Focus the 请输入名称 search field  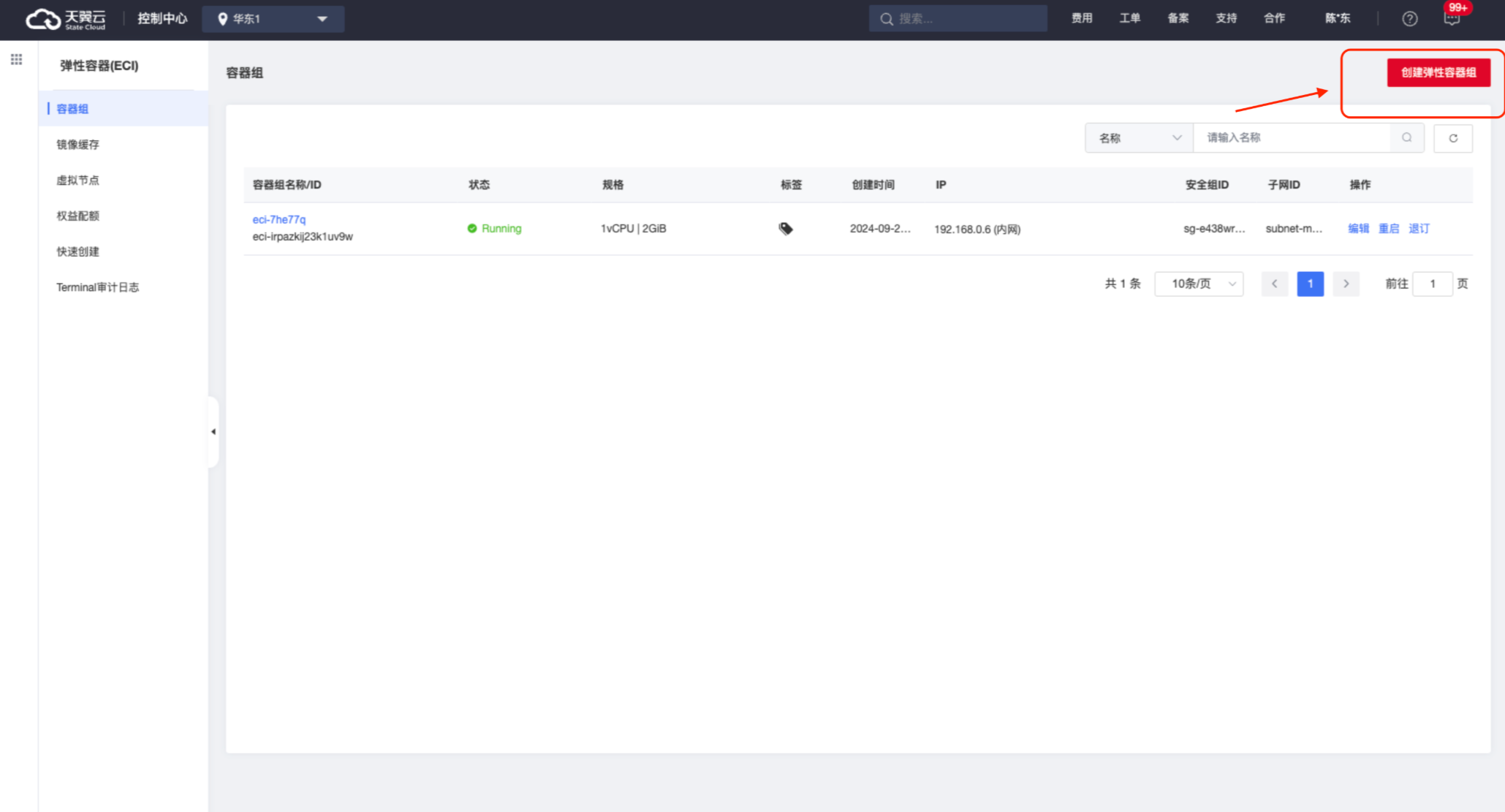tap(1292, 138)
